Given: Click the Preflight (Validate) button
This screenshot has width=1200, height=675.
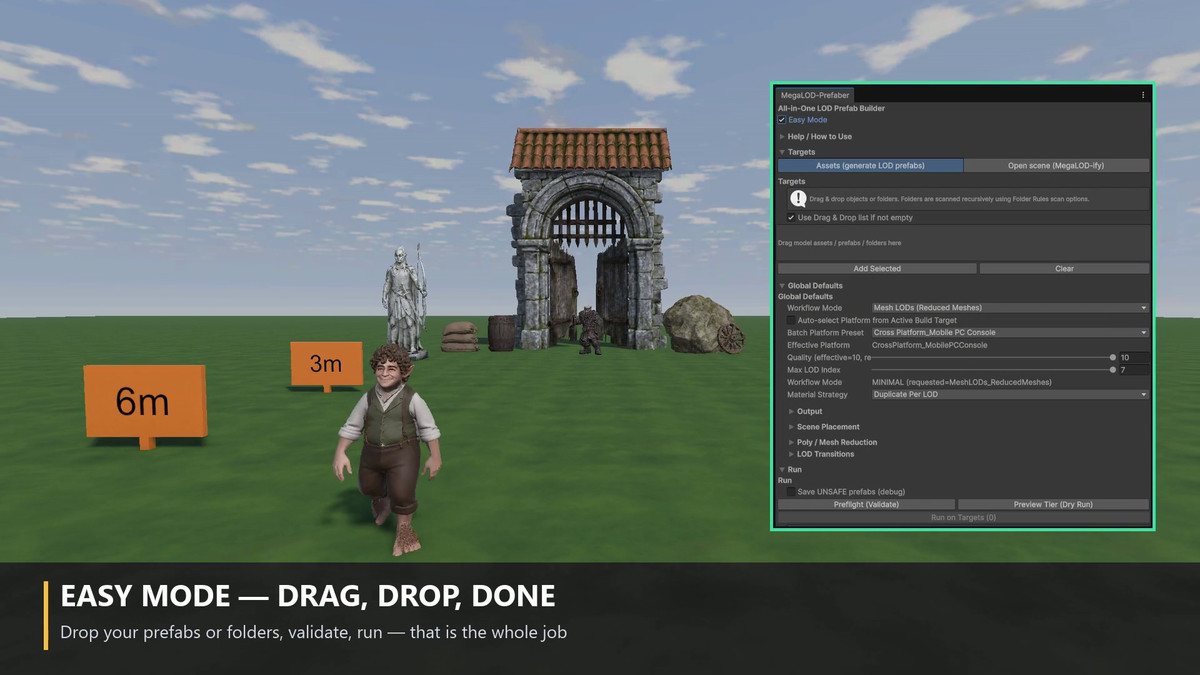Looking at the screenshot, I should tap(866, 504).
